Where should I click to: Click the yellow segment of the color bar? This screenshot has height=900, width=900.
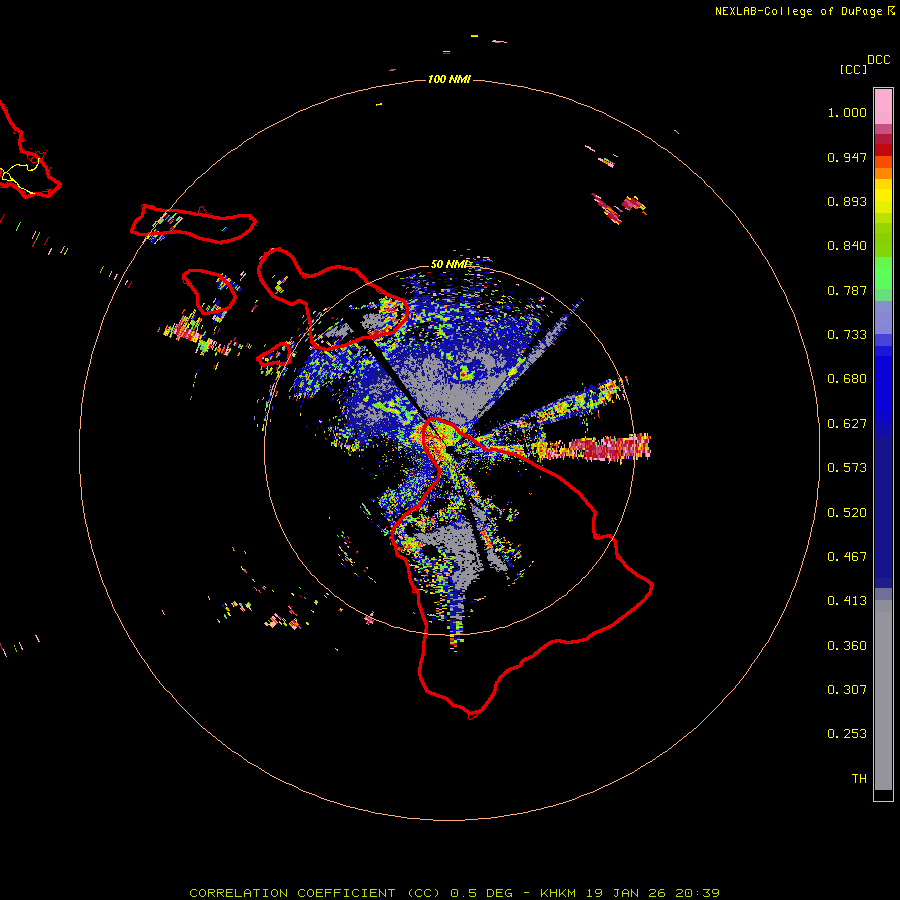click(883, 196)
